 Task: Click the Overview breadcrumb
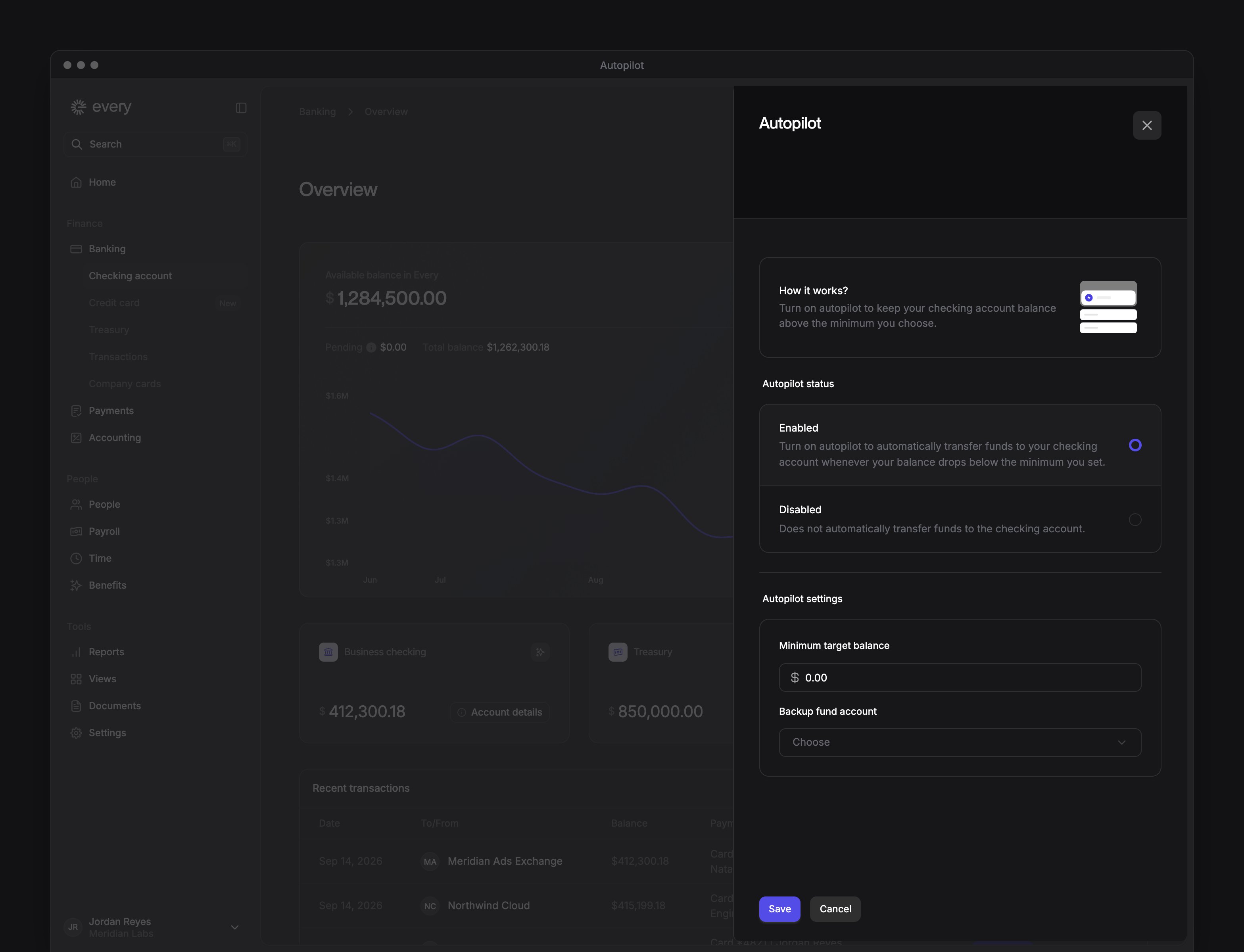tap(386, 111)
